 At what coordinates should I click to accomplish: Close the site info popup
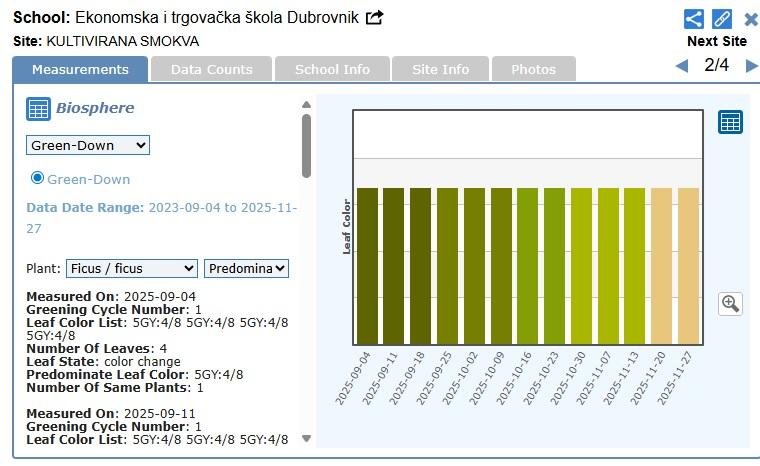[750, 18]
